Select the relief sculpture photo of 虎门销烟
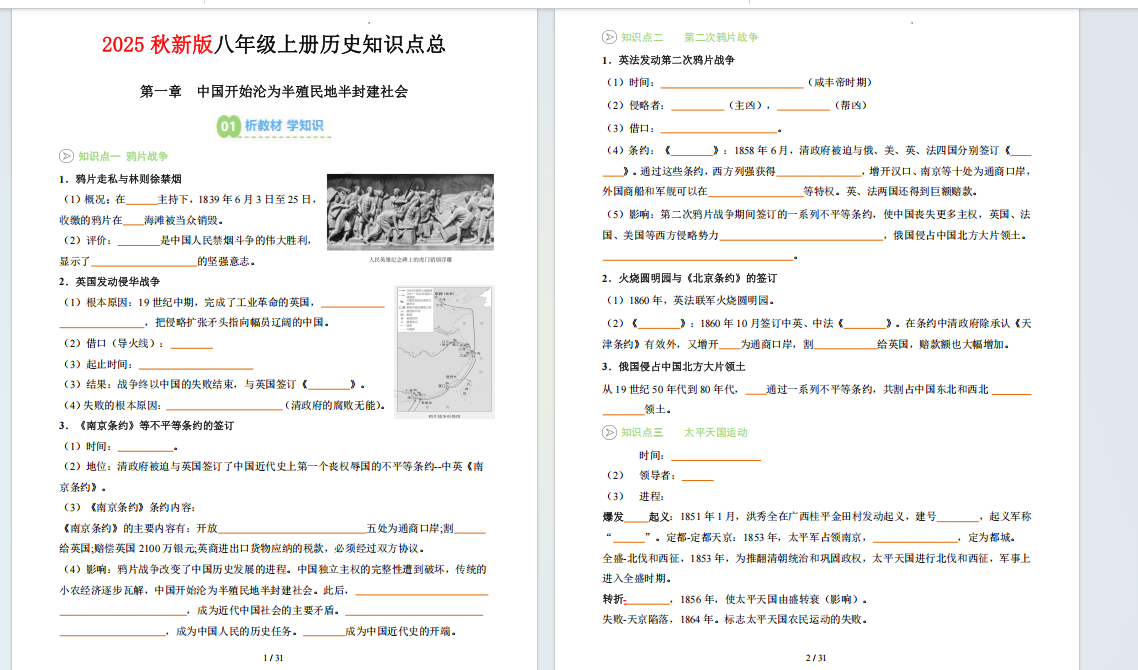 pyautogui.click(x=410, y=212)
